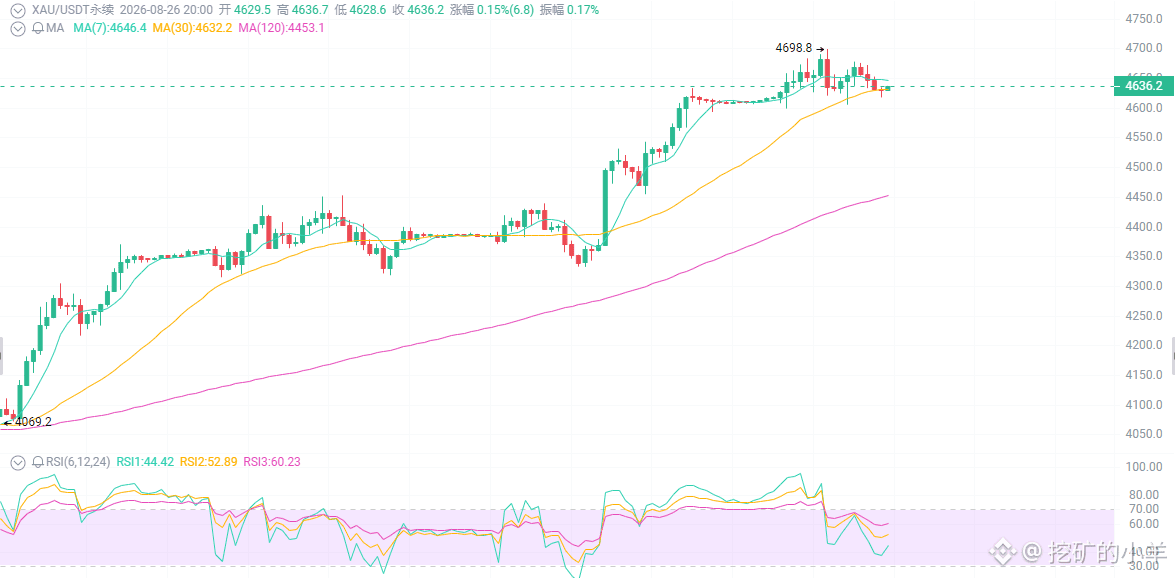Click the RSI axis 80.00 label
Viewport: 1175px width, 578px height.
click(x=1143, y=495)
